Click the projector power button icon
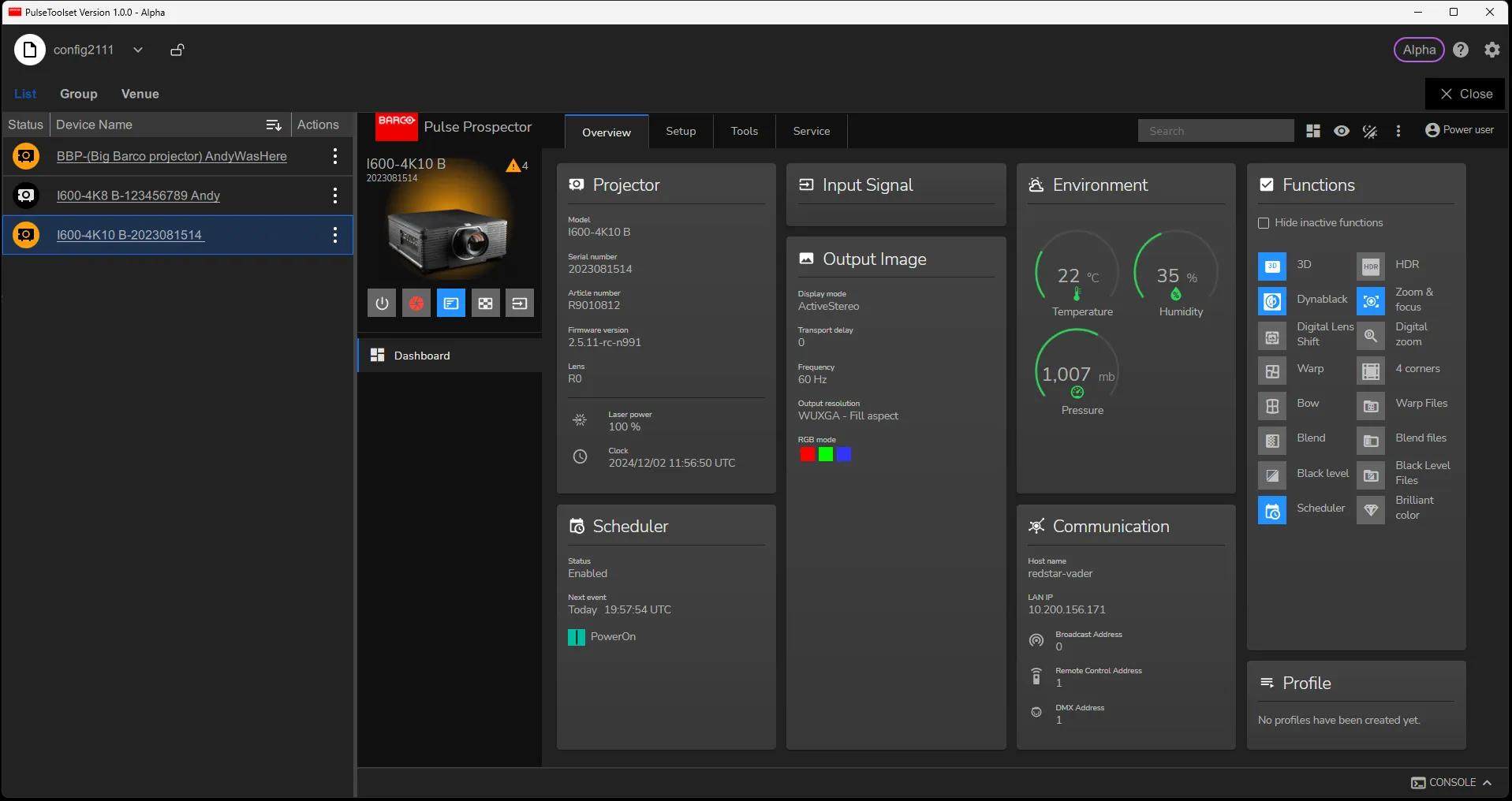Viewport: 1512px width, 801px height. coord(382,304)
